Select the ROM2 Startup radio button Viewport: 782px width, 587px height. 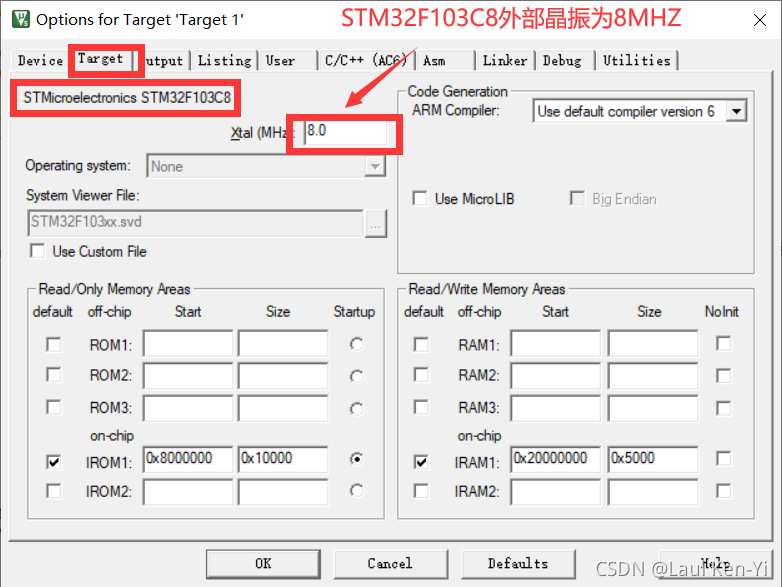coord(356,376)
